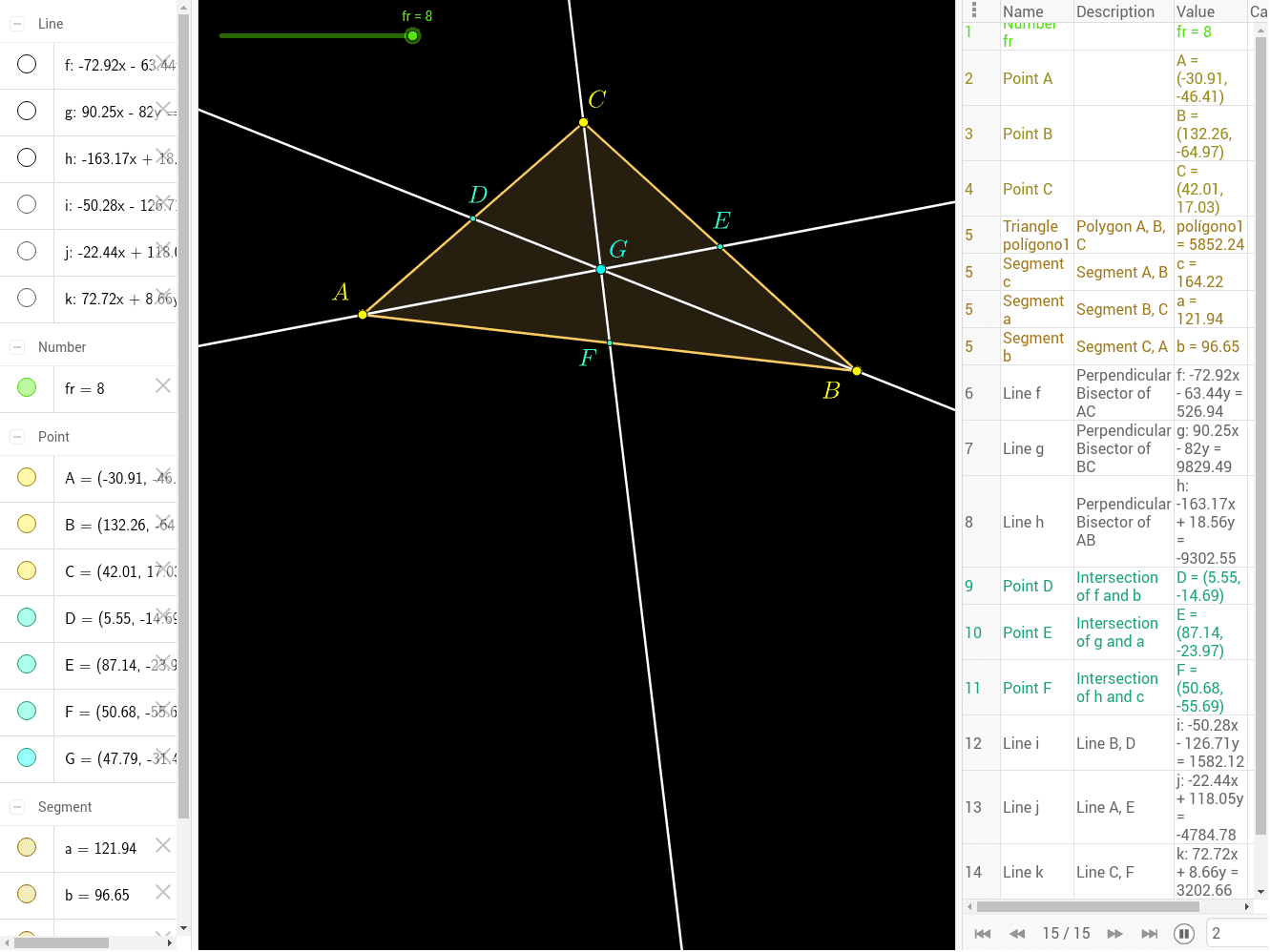Collapse the Segment group
Viewport: 1270px width, 952px height.
click(17, 807)
